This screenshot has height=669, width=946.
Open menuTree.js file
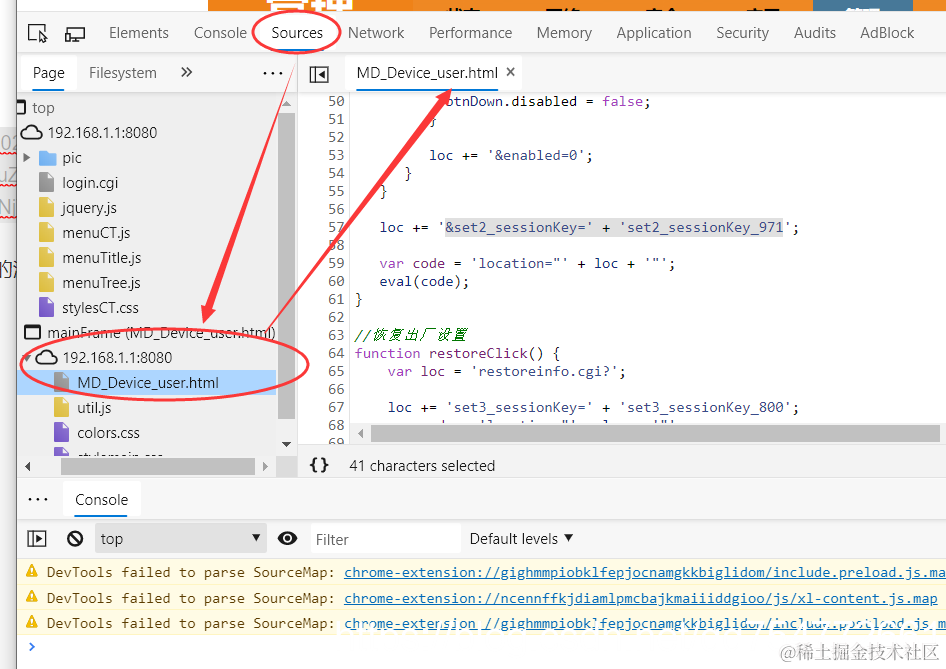(101, 283)
